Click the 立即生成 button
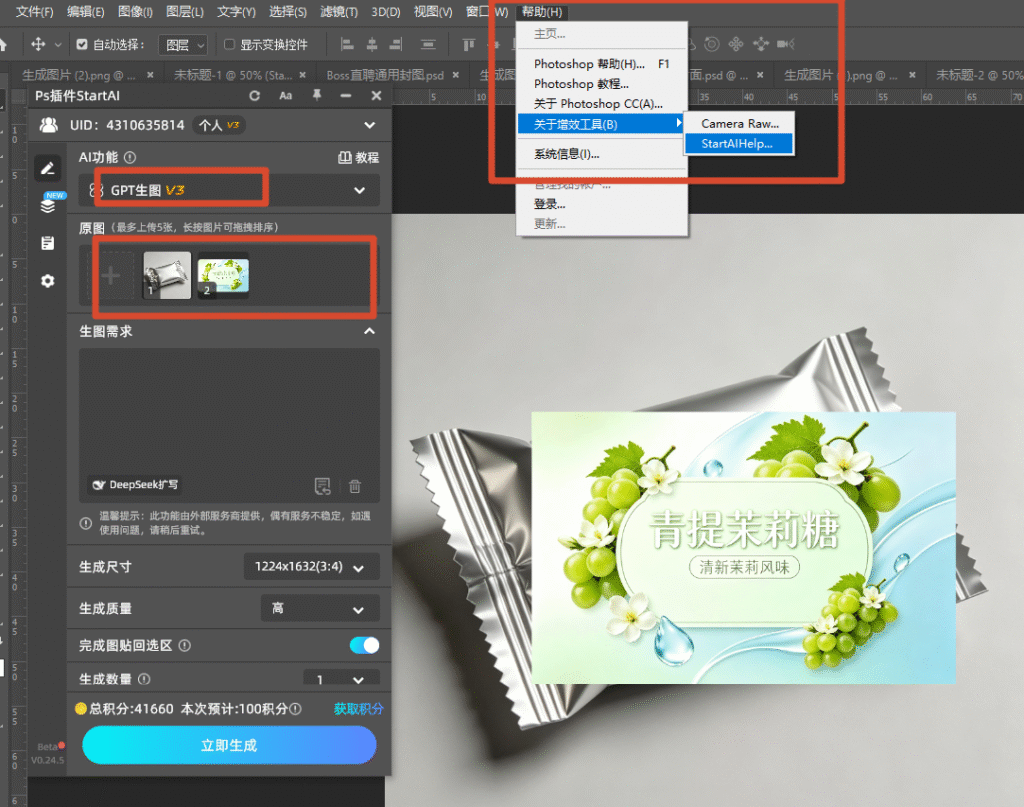The image size is (1024, 807). click(x=229, y=745)
